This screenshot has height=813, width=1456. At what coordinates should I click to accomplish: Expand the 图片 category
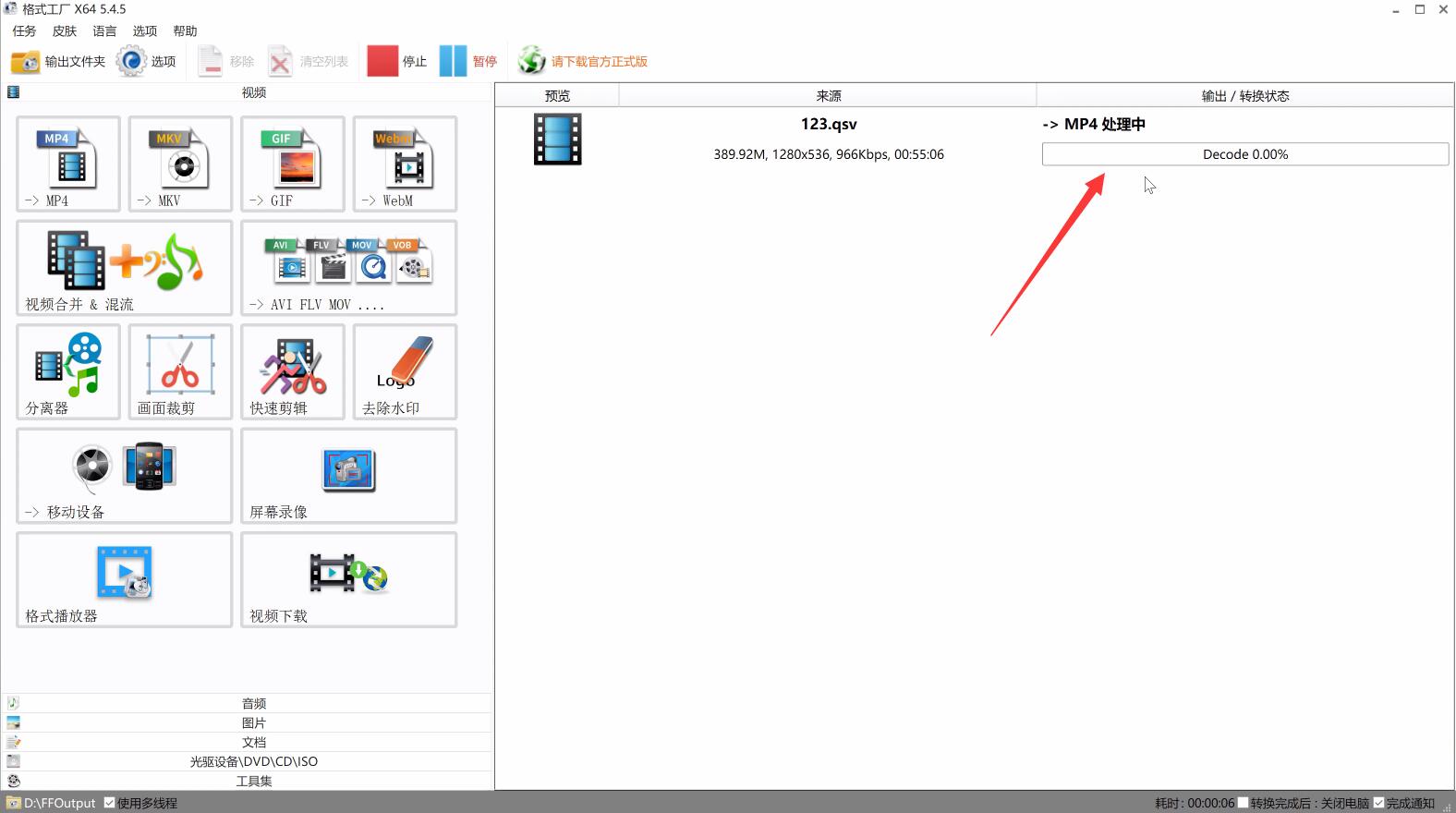pos(247,722)
